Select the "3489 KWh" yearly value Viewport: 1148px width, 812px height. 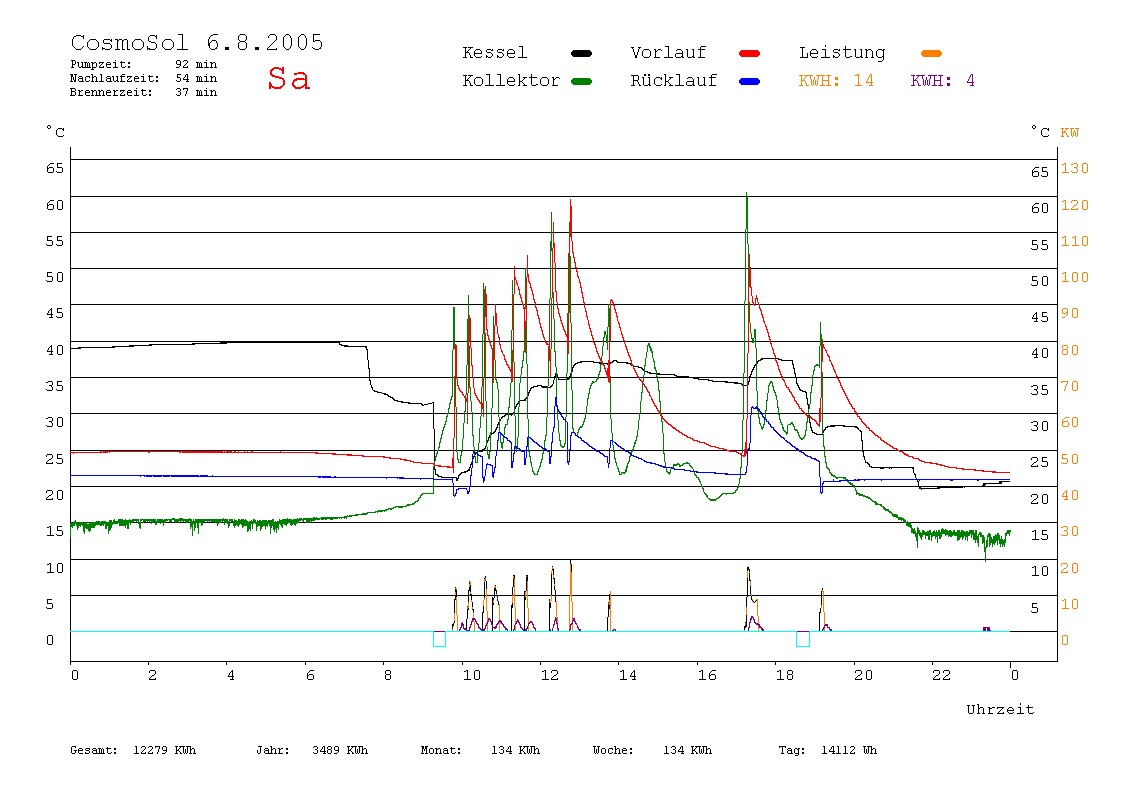point(340,750)
